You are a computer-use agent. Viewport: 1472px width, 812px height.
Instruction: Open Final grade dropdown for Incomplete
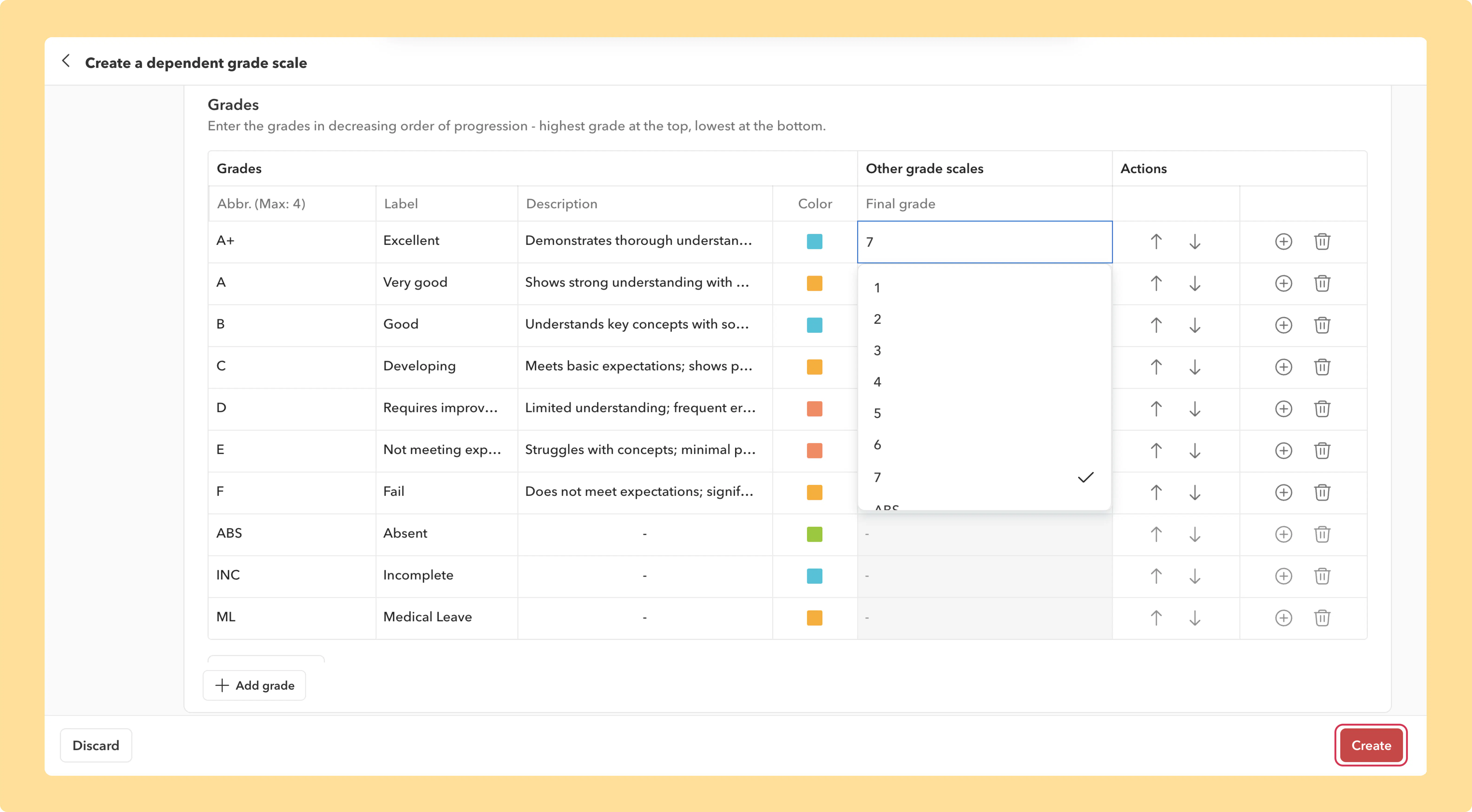point(985,576)
